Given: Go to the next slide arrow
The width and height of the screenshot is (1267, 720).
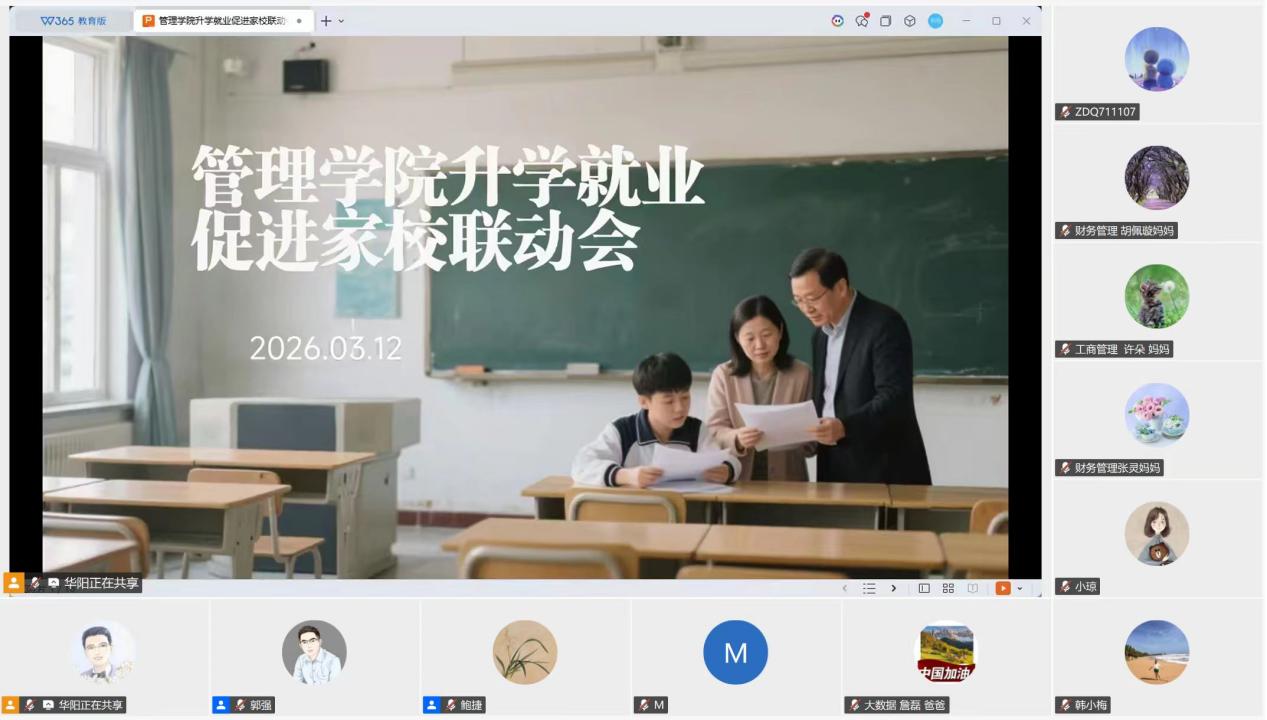Looking at the screenshot, I should click(x=894, y=588).
